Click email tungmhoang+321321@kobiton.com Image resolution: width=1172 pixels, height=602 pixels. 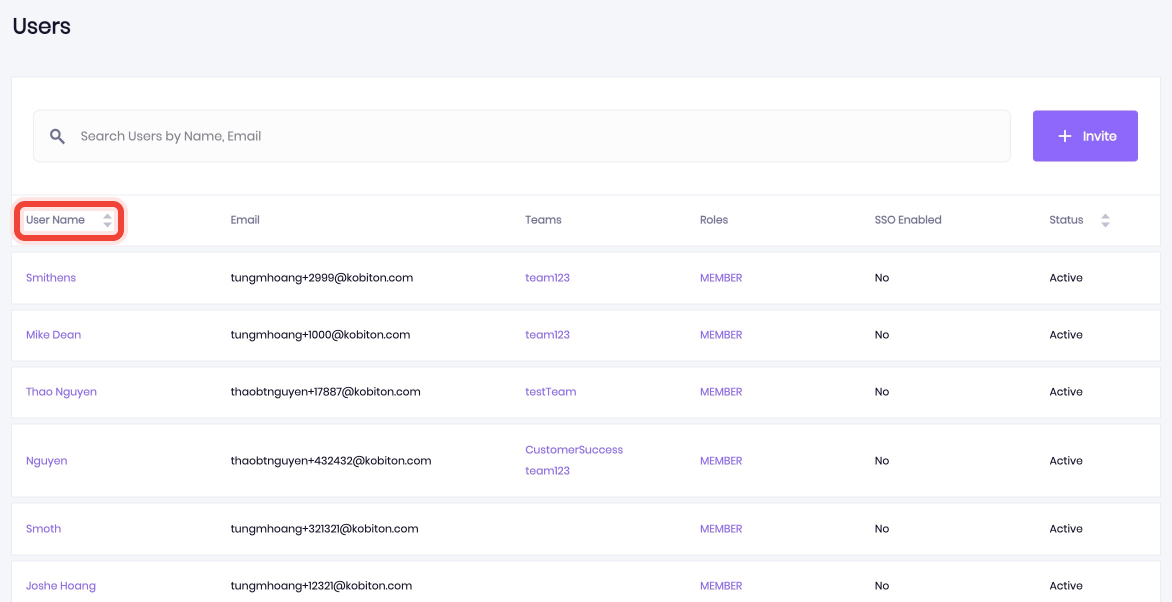(x=324, y=529)
